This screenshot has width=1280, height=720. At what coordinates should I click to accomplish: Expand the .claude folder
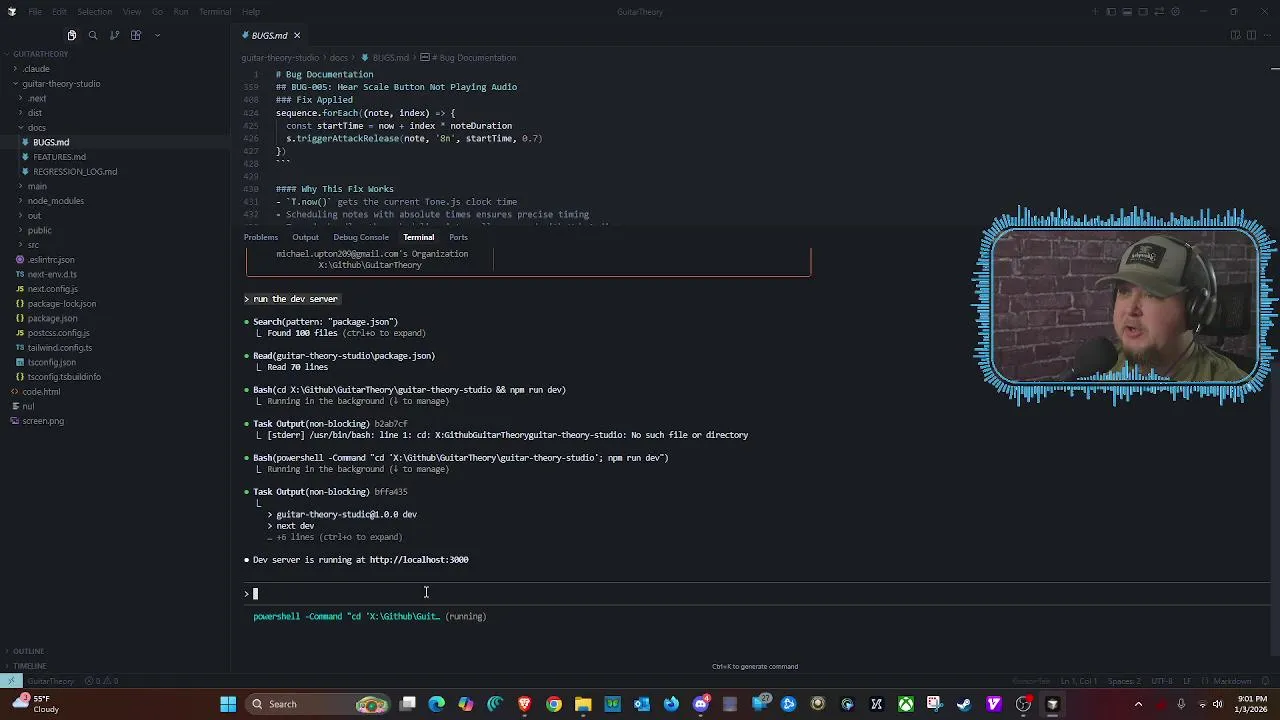pyautogui.click(x=36, y=69)
